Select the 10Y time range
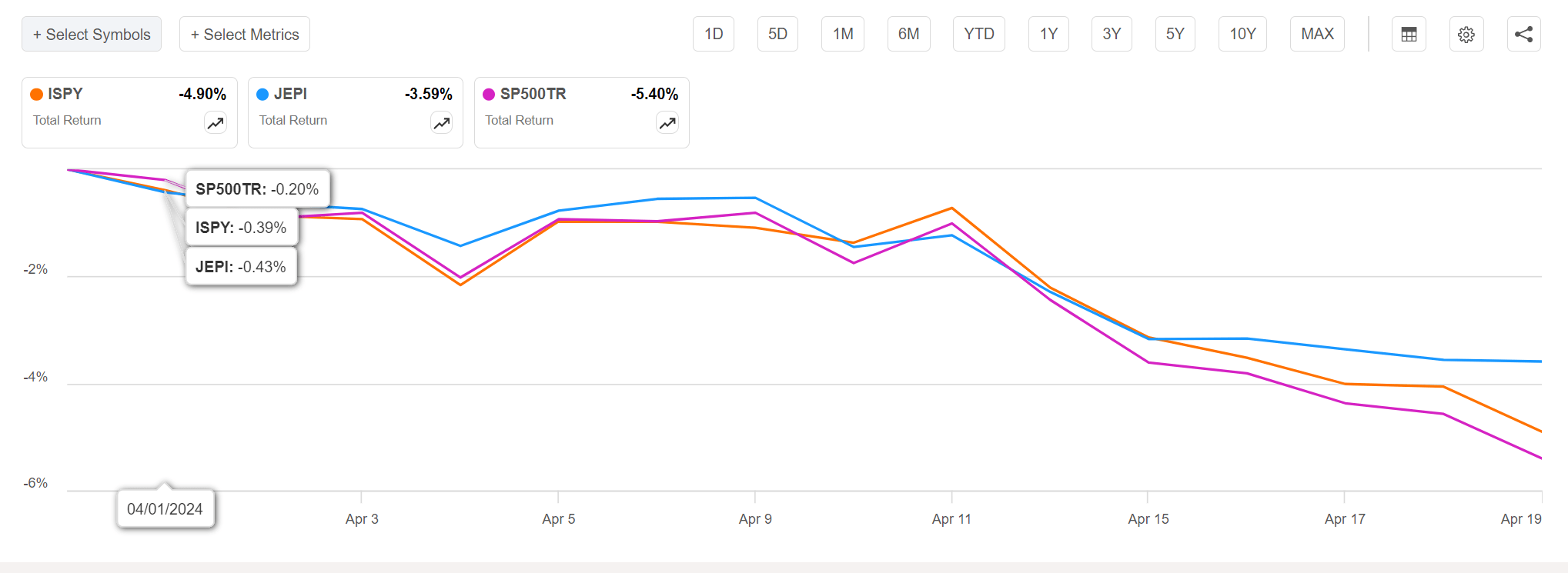This screenshot has width=1568, height=573. (1242, 35)
